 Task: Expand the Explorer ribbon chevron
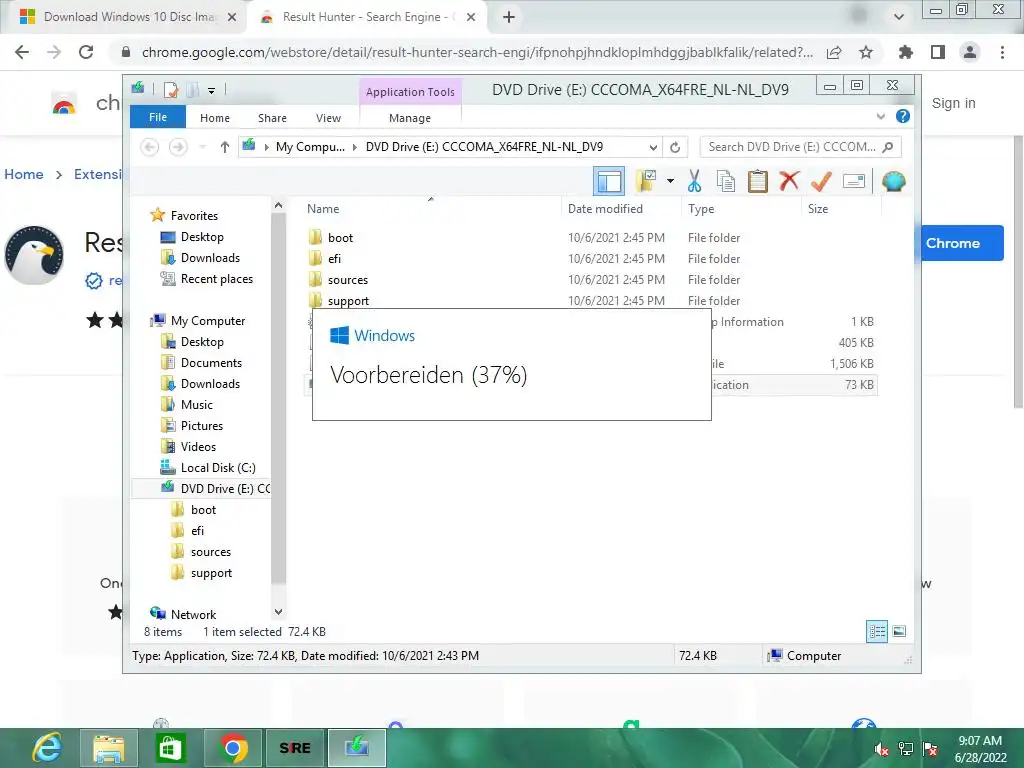pyautogui.click(x=880, y=116)
